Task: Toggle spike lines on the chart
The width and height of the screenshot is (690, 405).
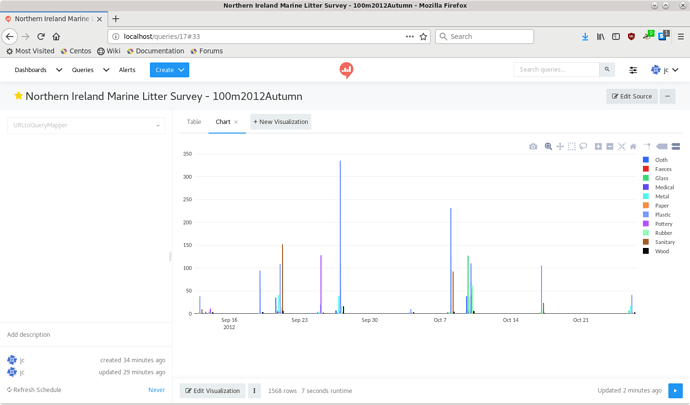Action: [647, 147]
